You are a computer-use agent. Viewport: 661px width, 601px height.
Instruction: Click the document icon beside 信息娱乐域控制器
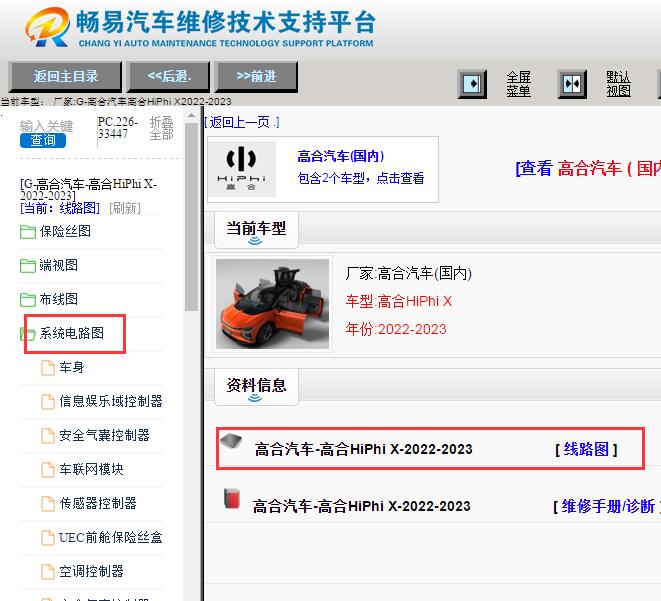click(x=48, y=402)
